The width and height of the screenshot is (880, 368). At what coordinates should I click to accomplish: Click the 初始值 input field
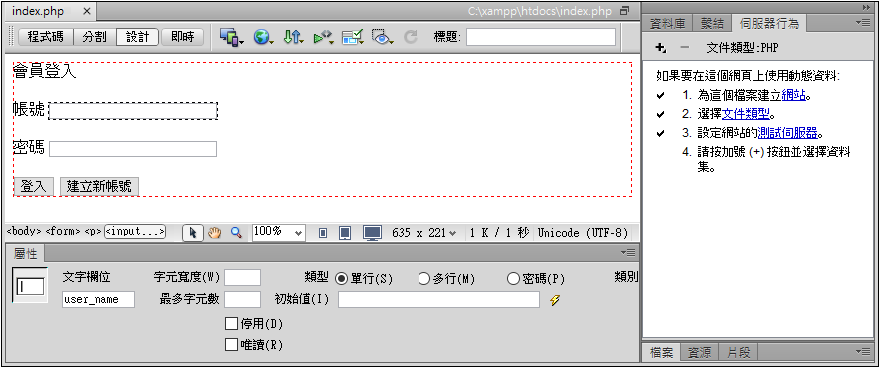[439, 300]
